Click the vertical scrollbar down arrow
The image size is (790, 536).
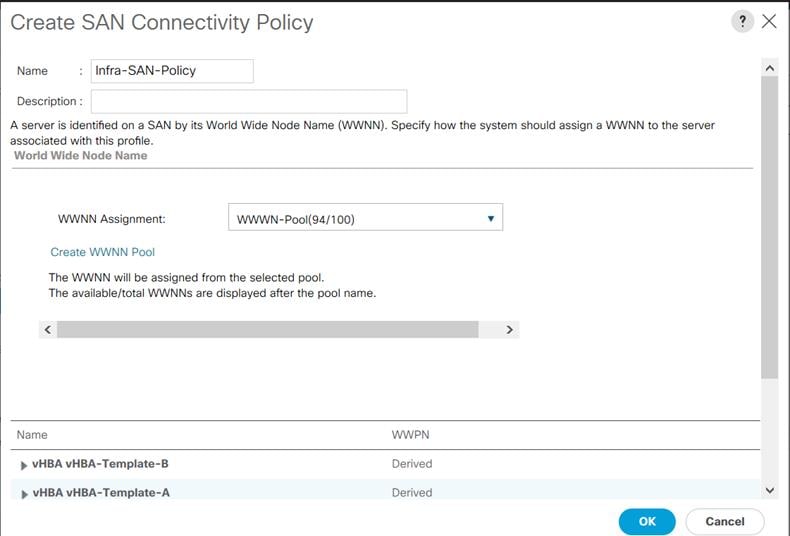point(769,490)
